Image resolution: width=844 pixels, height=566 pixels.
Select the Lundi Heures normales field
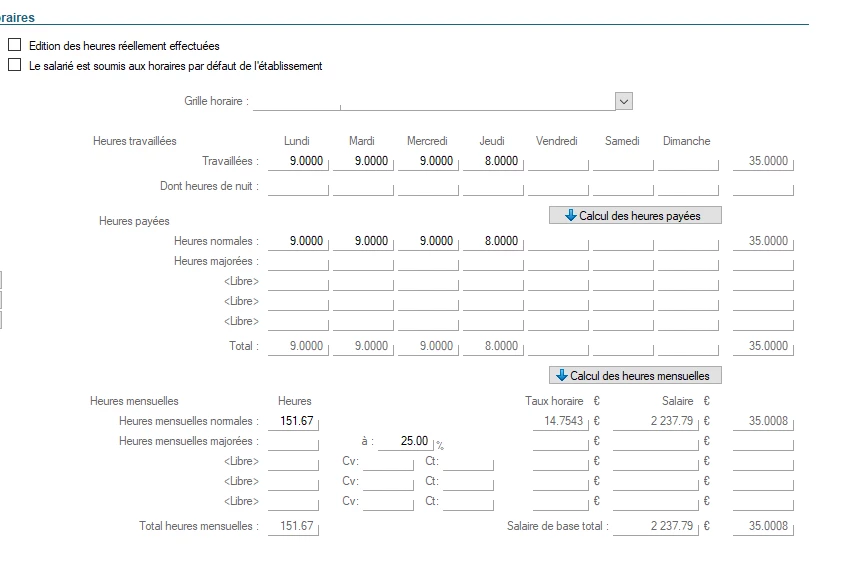coord(298,242)
